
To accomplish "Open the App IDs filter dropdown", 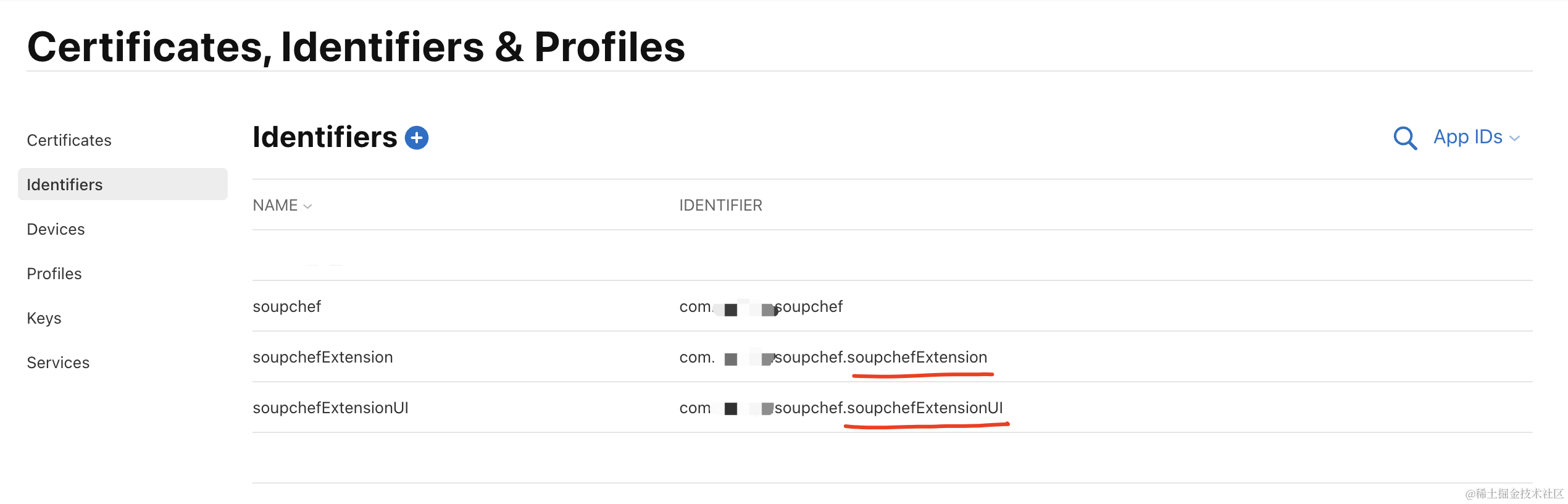I will pyautogui.click(x=1467, y=137).
